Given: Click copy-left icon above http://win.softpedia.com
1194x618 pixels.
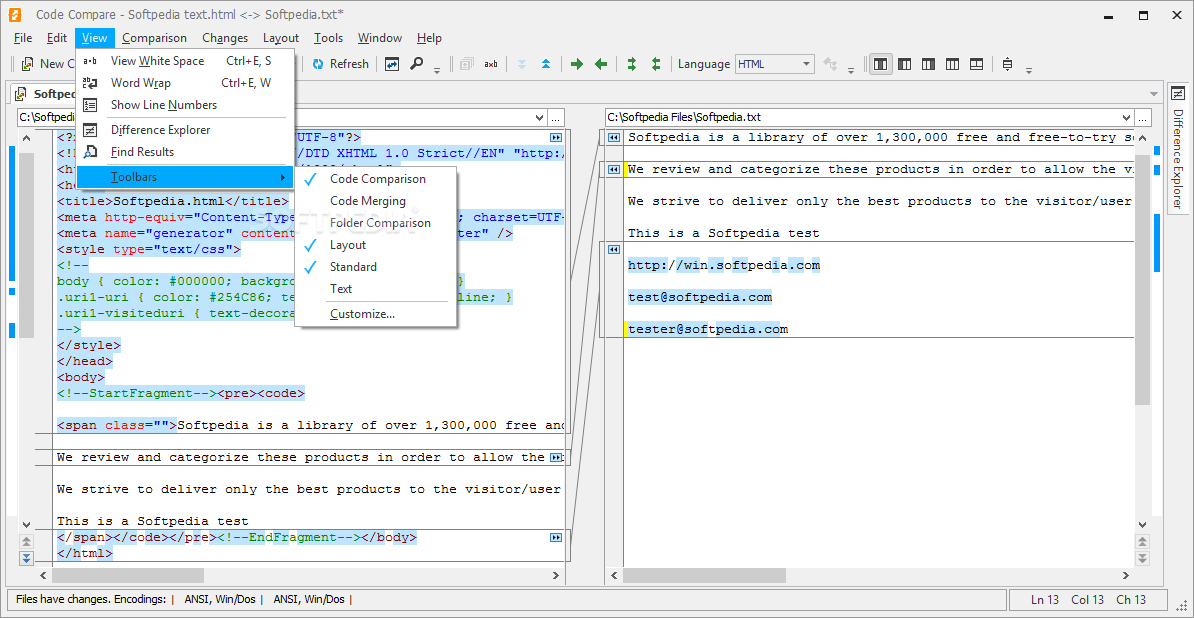Looking at the screenshot, I should point(613,249).
